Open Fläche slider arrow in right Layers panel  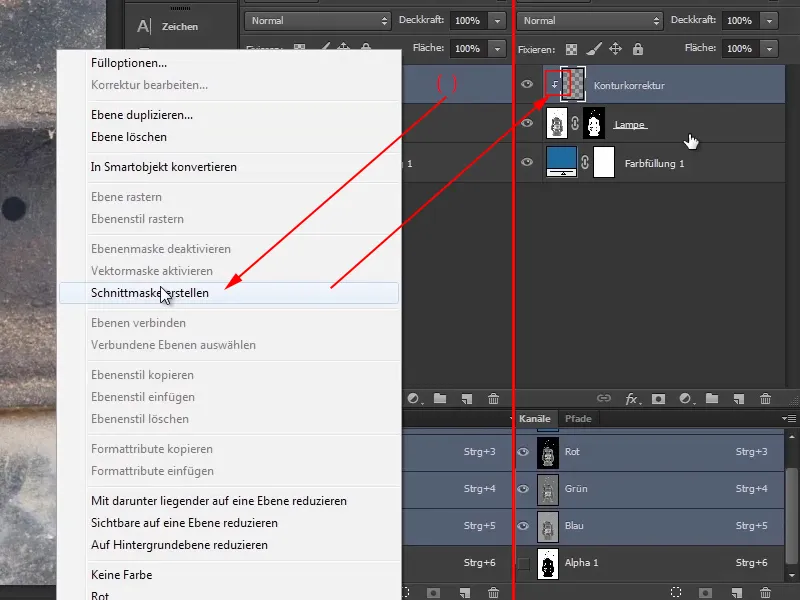769,49
